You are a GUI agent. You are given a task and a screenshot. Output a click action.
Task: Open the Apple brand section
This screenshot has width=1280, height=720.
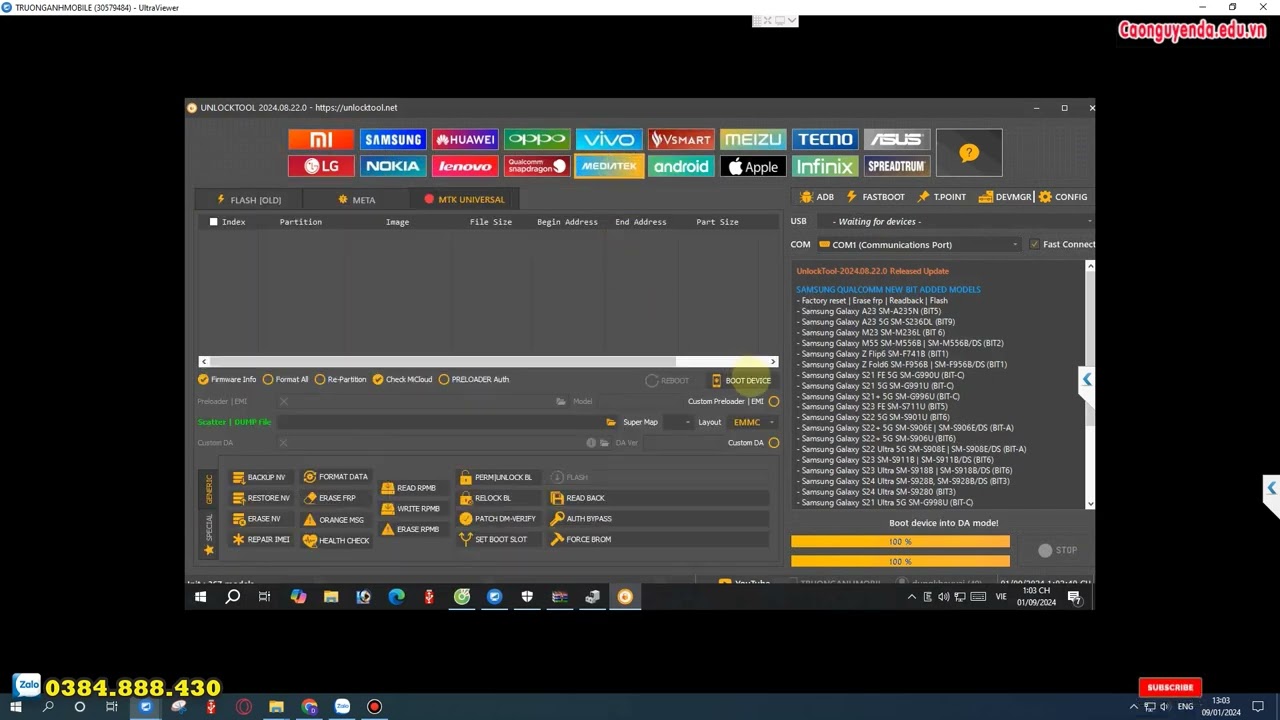tap(753, 167)
